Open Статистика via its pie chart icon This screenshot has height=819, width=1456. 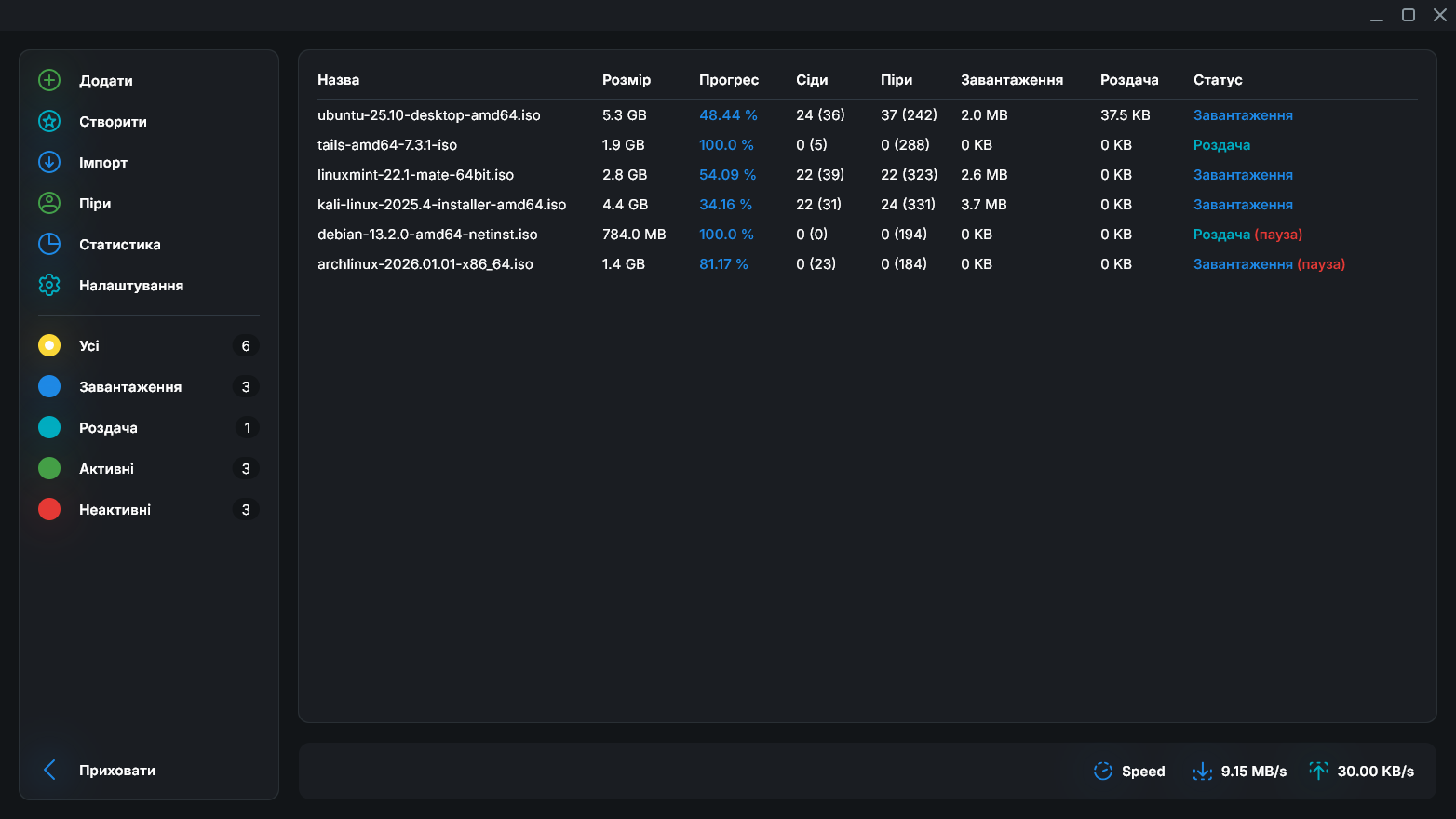(49, 244)
